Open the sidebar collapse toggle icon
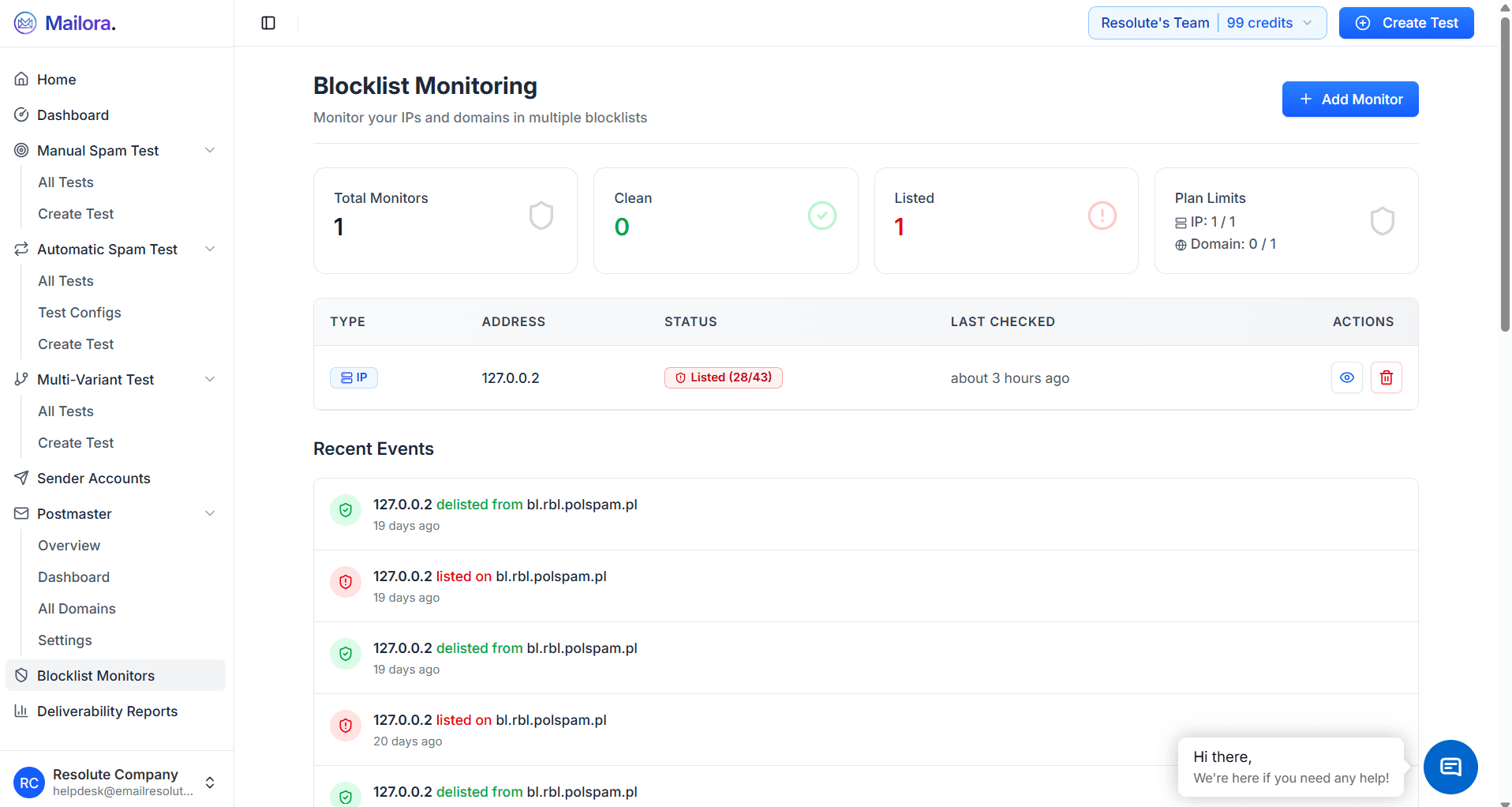1512x807 pixels. point(268,23)
